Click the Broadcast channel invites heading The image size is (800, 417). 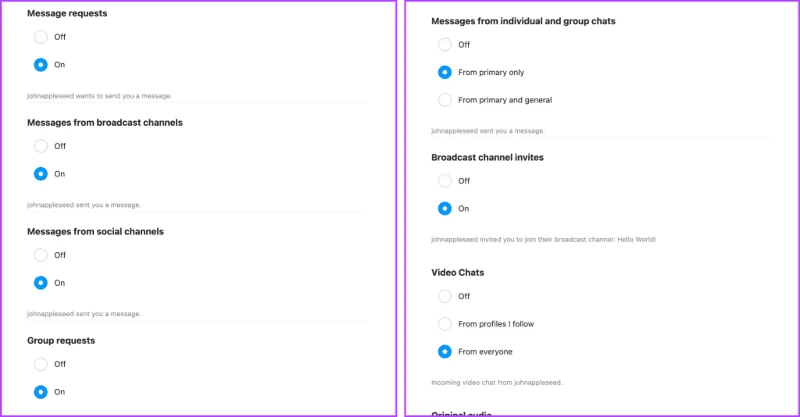487,157
